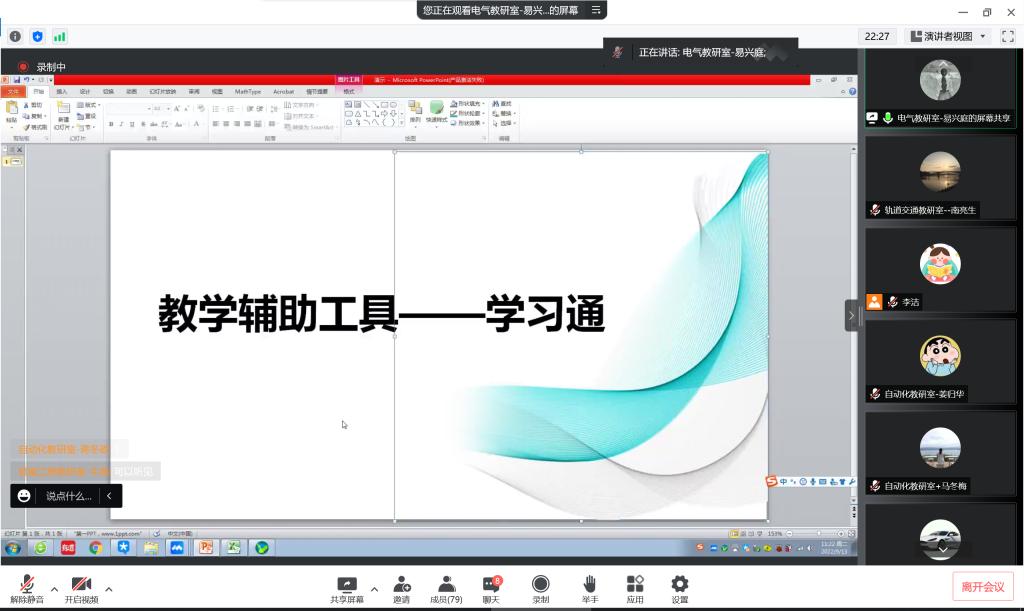
Task: Click the meeting info icon
Action: (16, 36)
